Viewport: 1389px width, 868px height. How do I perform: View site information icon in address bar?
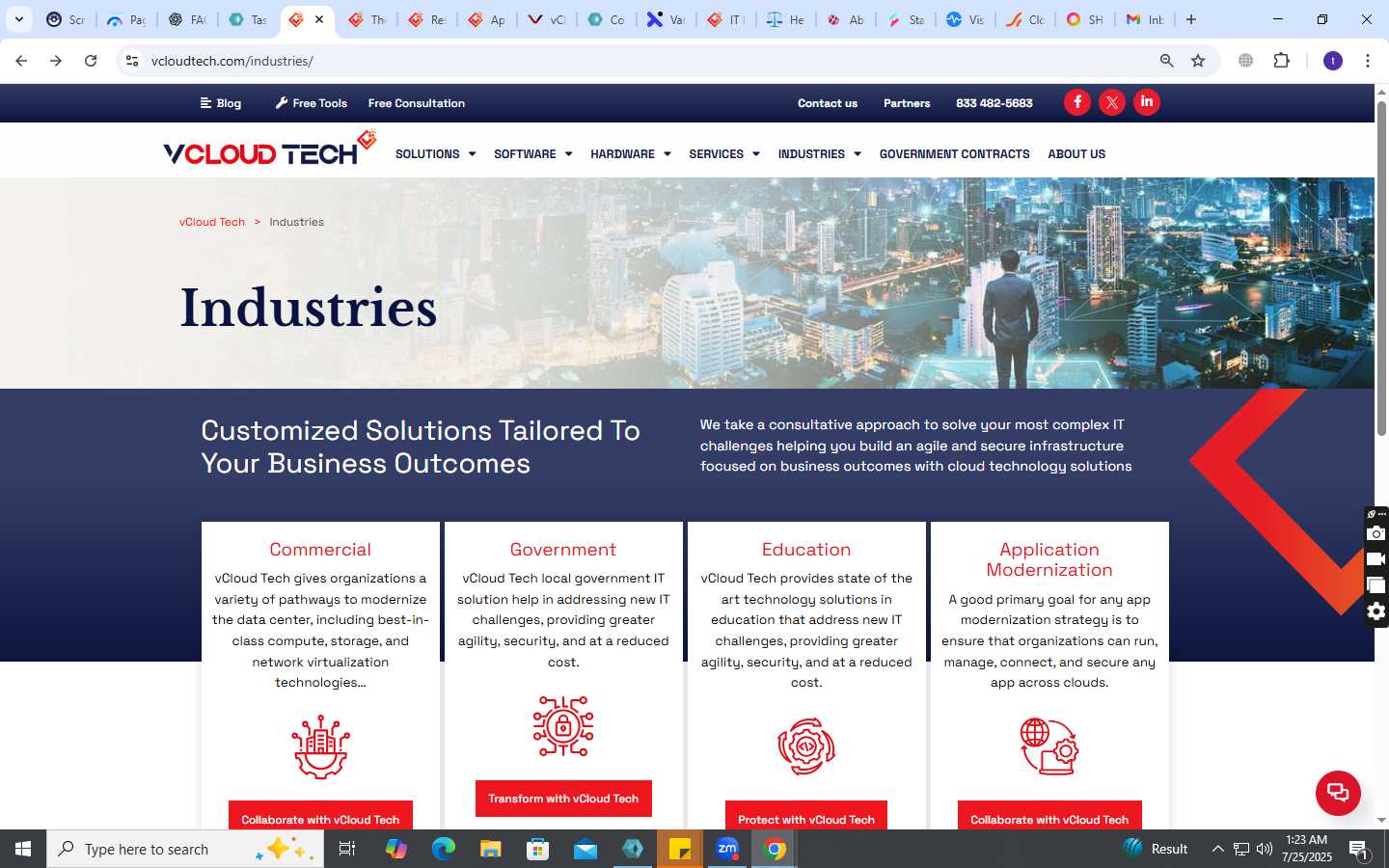(132, 61)
